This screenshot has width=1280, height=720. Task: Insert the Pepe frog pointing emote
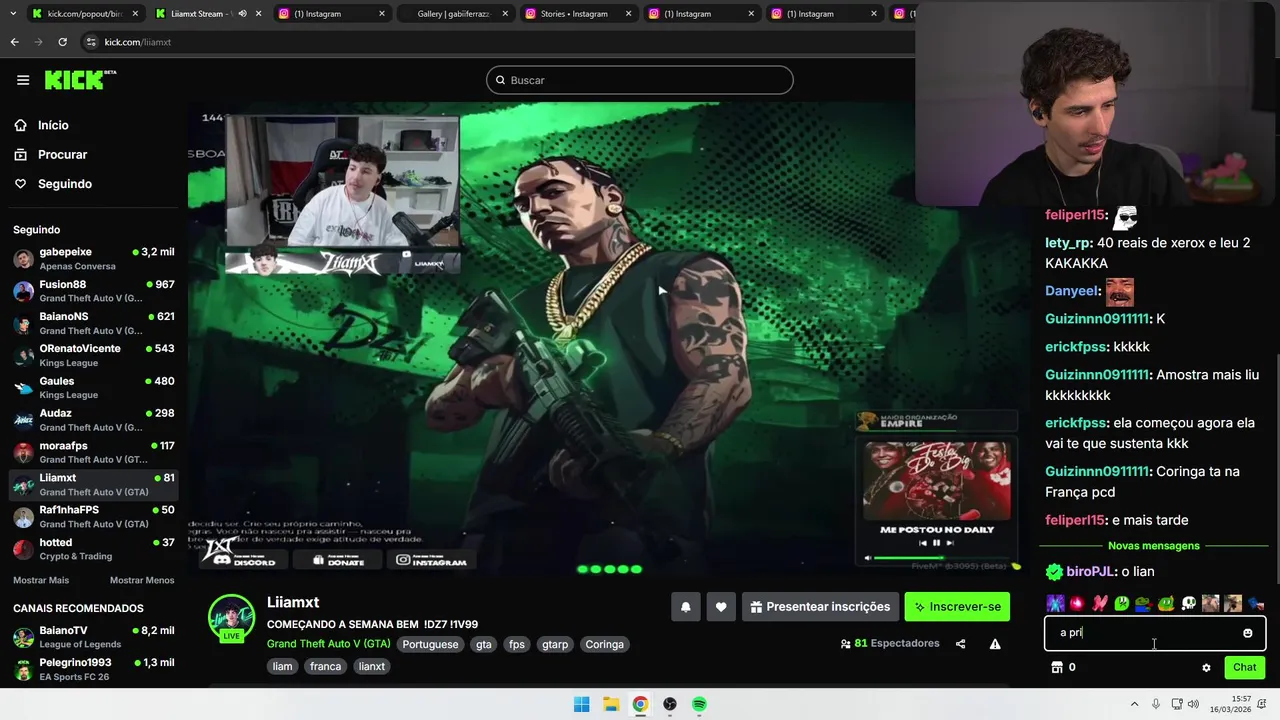[x=1144, y=603]
